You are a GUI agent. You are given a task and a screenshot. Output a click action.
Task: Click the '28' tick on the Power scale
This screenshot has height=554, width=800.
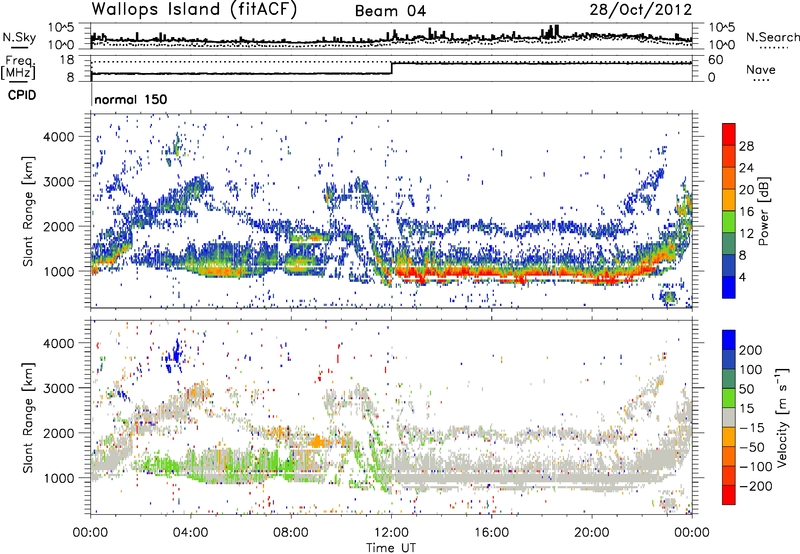click(x=746, y=146)
